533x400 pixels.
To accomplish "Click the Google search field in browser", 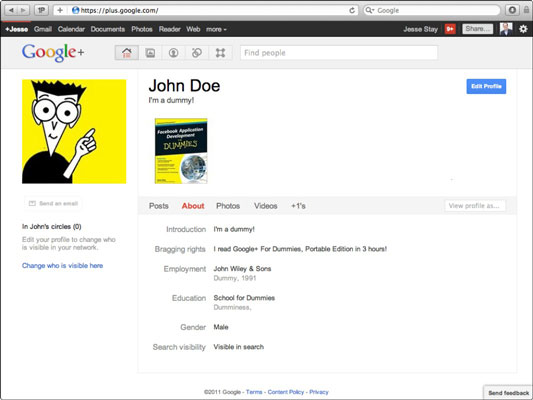I will pos(432,10).
